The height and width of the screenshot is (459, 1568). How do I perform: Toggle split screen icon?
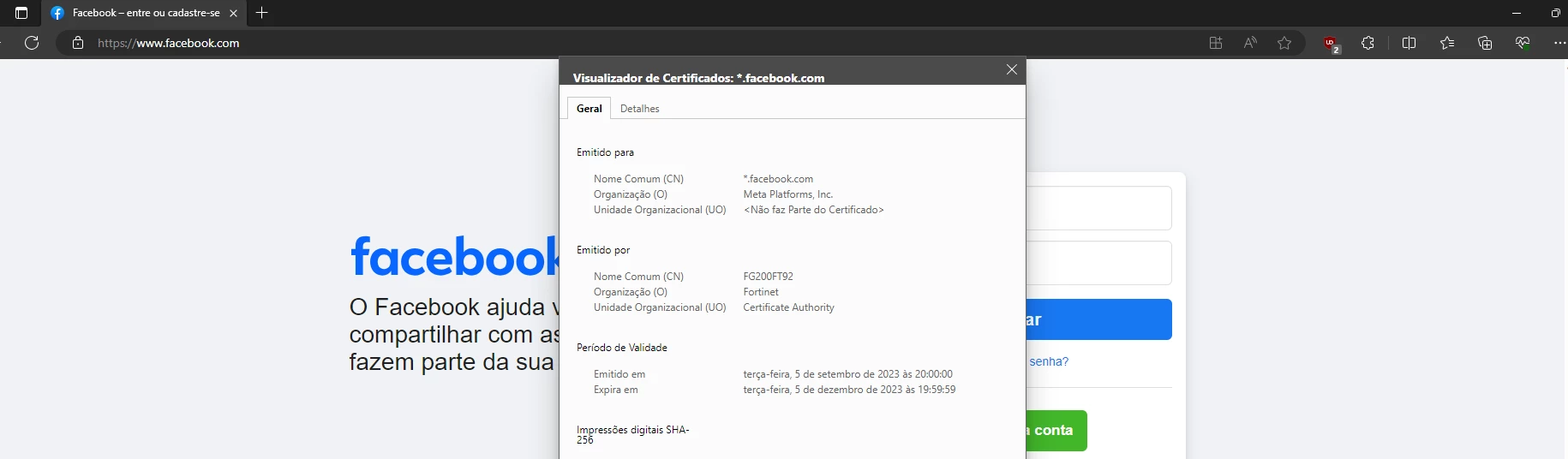[x=1409, y=43]
